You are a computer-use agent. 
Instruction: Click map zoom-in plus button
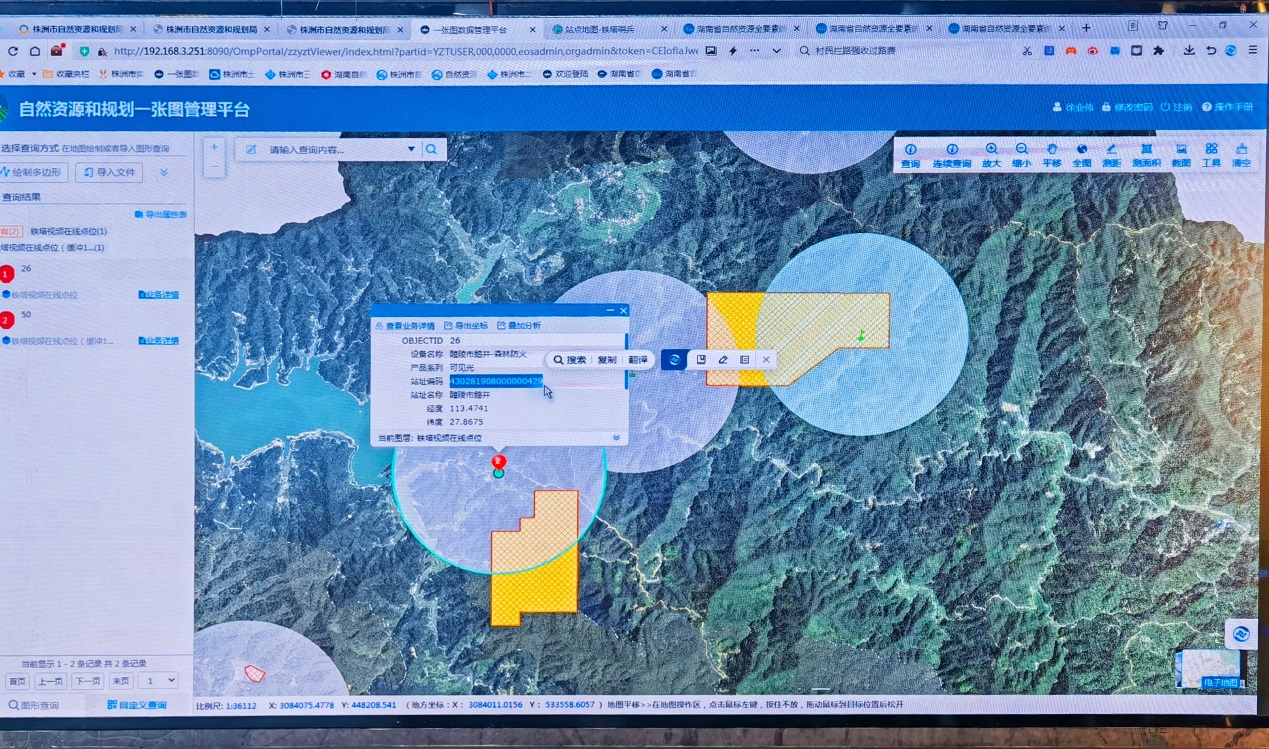214,148
